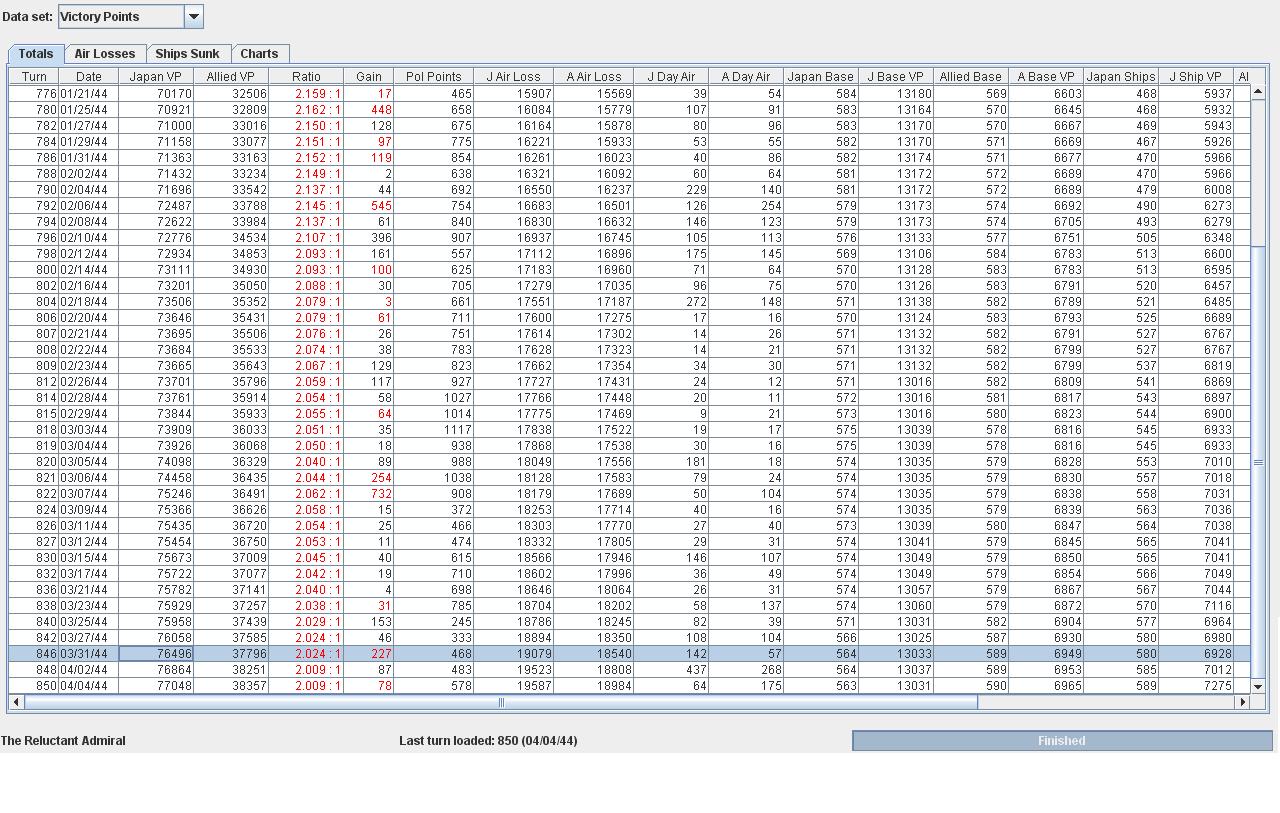Click the Allied Base column header
1280x813 pixels.
click(971, 77)
